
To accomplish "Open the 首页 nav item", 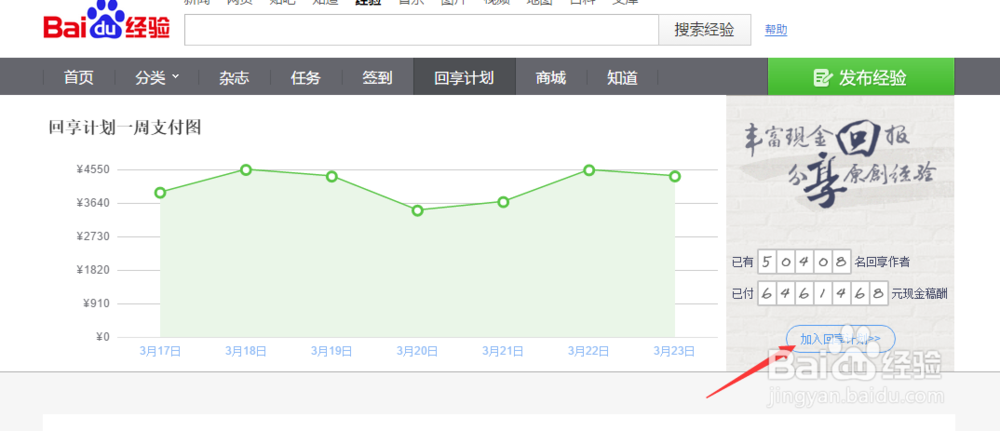I will 78,78.
